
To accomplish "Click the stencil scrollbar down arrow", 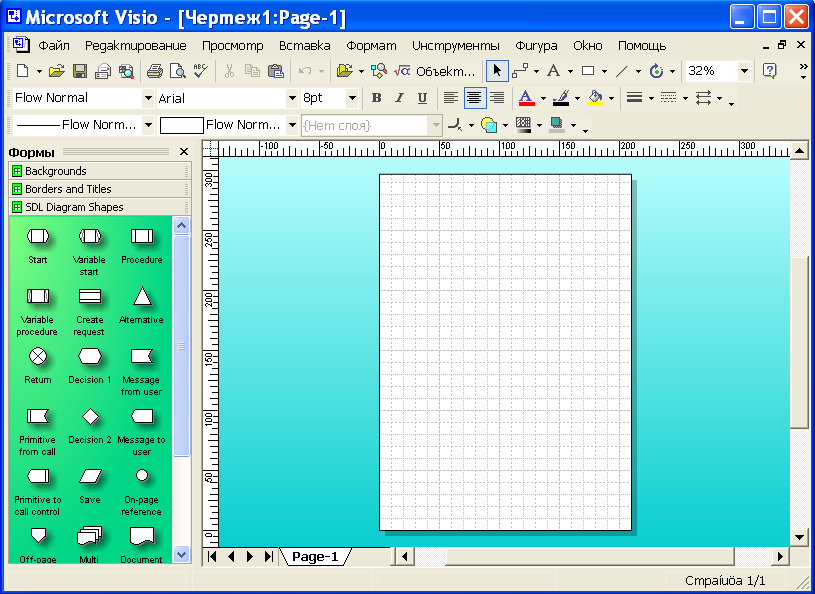I will pos(181,554).
